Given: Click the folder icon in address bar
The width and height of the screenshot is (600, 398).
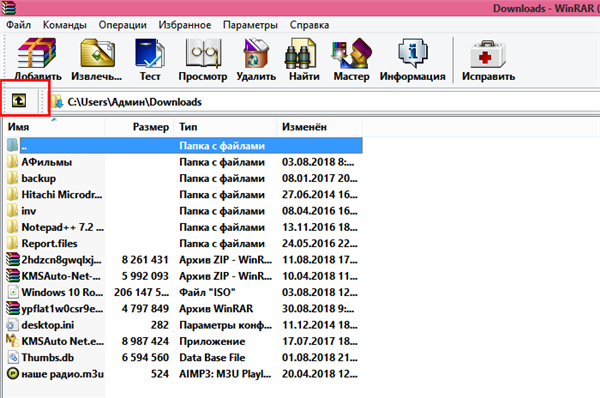Looking at the screenshot, I should (57, 102).
